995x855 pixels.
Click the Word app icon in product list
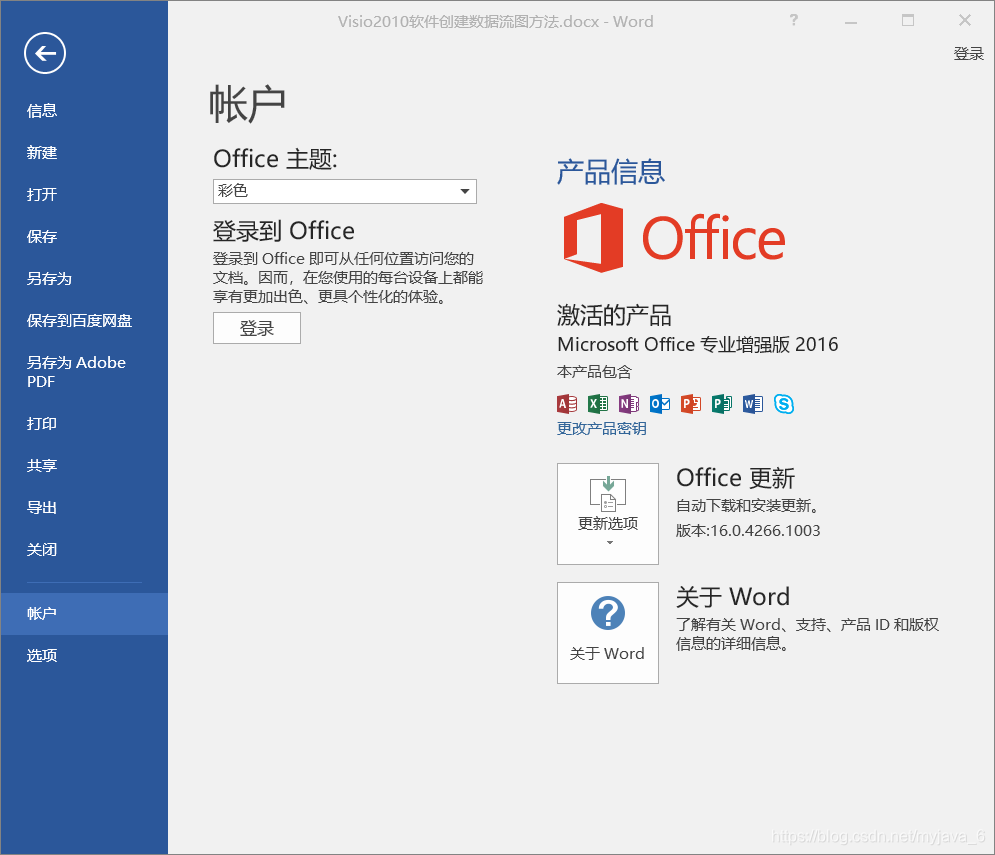point(753,404)
